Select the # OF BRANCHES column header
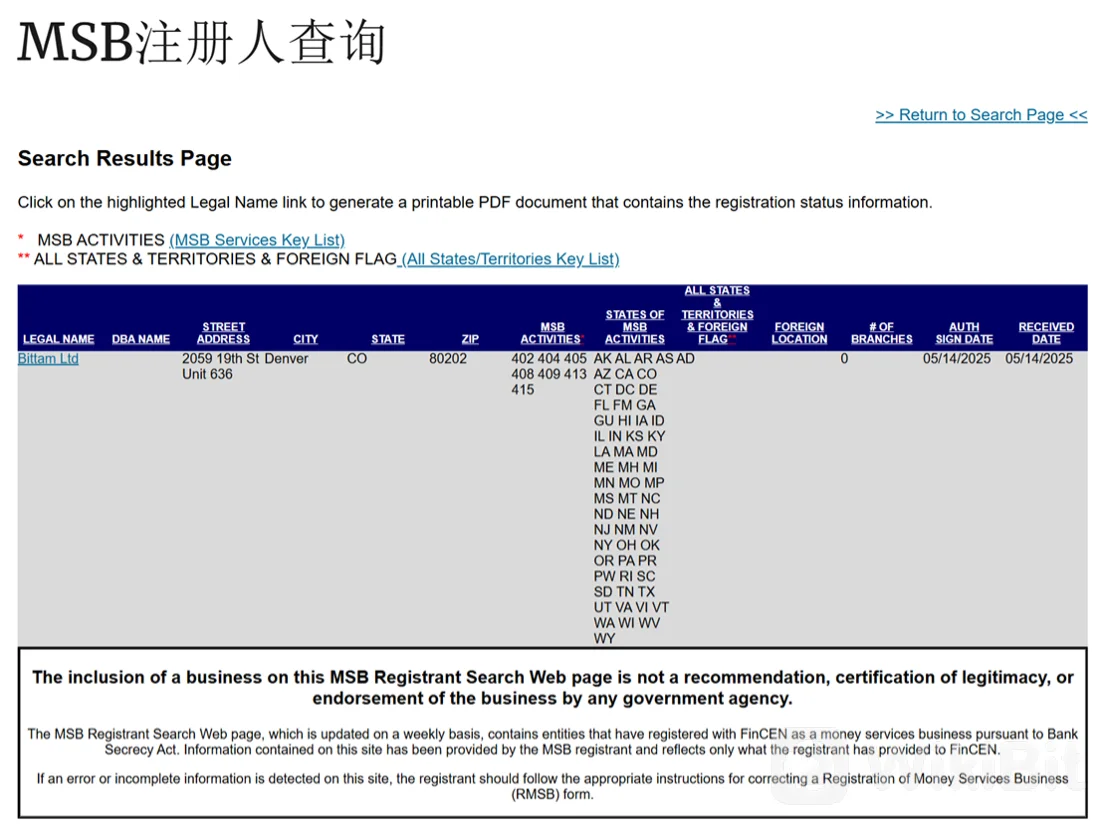 pyautogui.click(x=881, y=333)
